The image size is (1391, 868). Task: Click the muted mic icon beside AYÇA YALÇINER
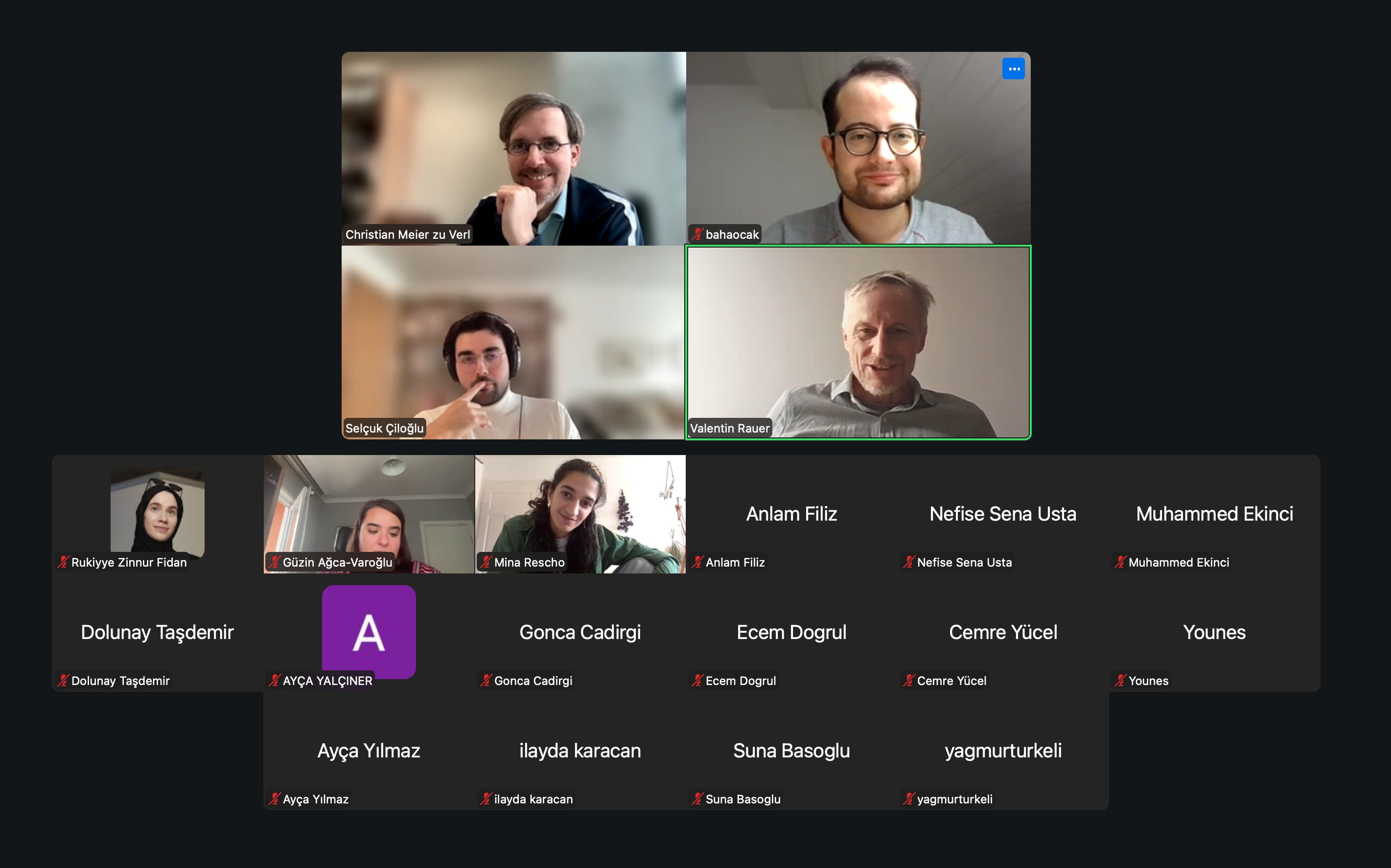[x=275, y=680]
